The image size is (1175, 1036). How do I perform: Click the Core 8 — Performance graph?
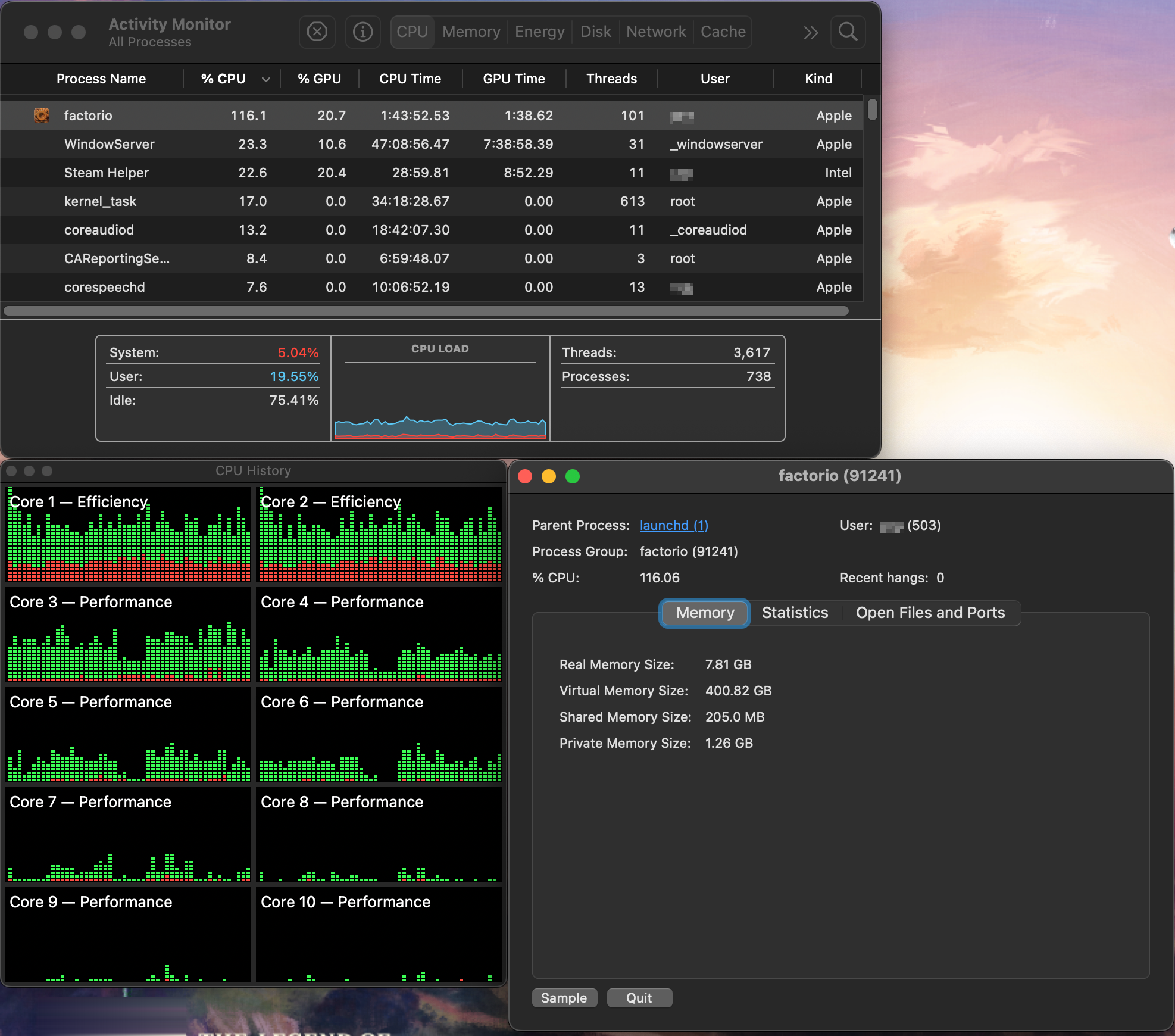(x=380, y=834)
